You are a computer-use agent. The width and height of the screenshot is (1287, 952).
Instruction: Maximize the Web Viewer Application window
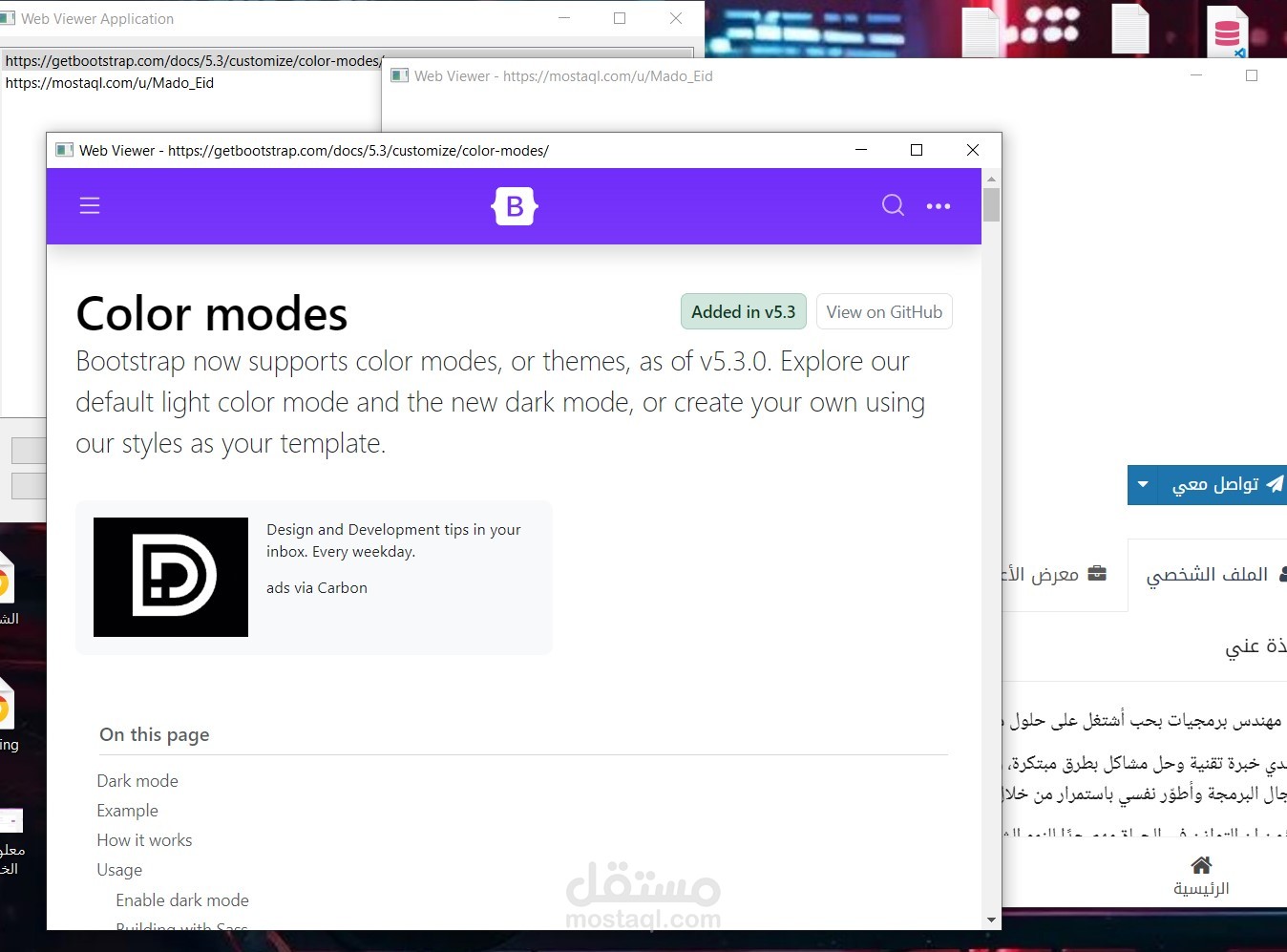tap(620, 18)
